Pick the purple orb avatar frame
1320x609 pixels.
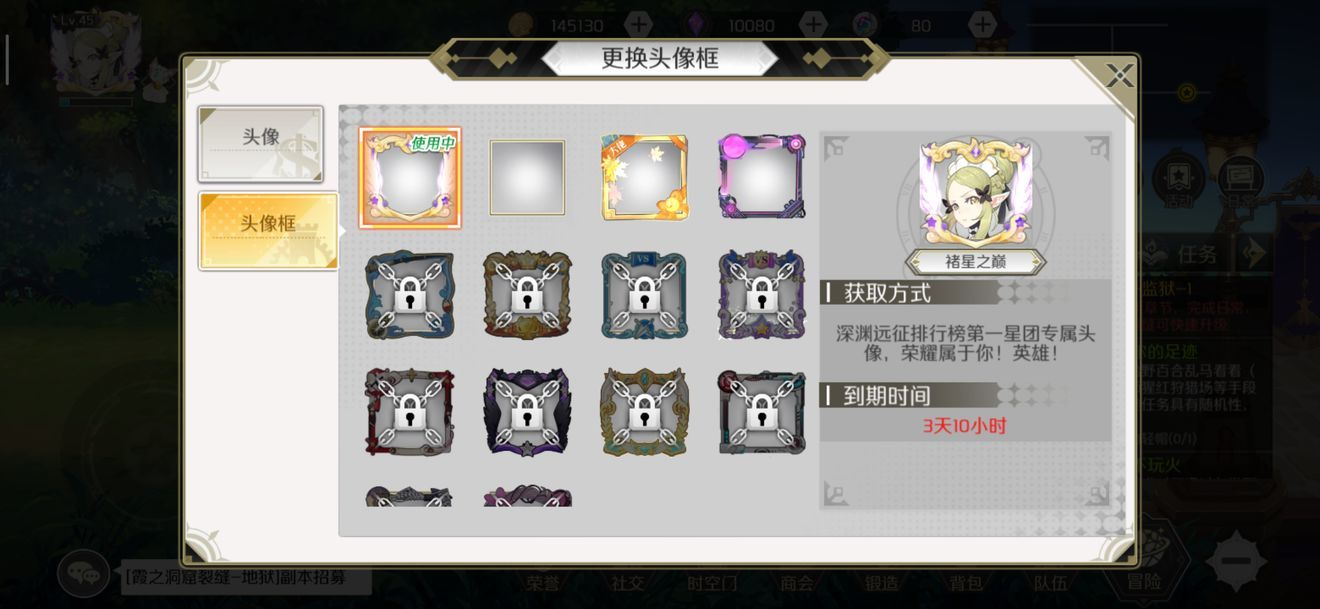762,177
